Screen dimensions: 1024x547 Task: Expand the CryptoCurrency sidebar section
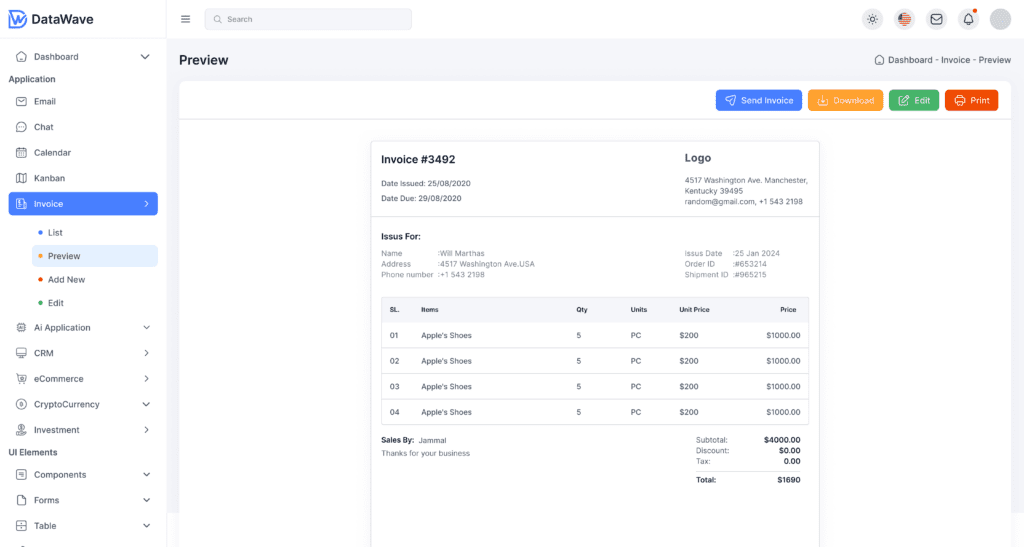(x=146, y=405)
